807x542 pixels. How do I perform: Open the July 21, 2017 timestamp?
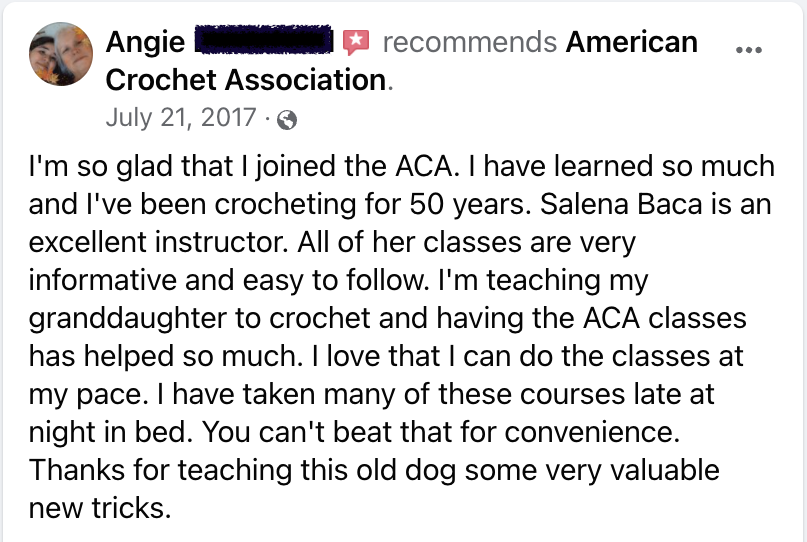pos(181,117)
